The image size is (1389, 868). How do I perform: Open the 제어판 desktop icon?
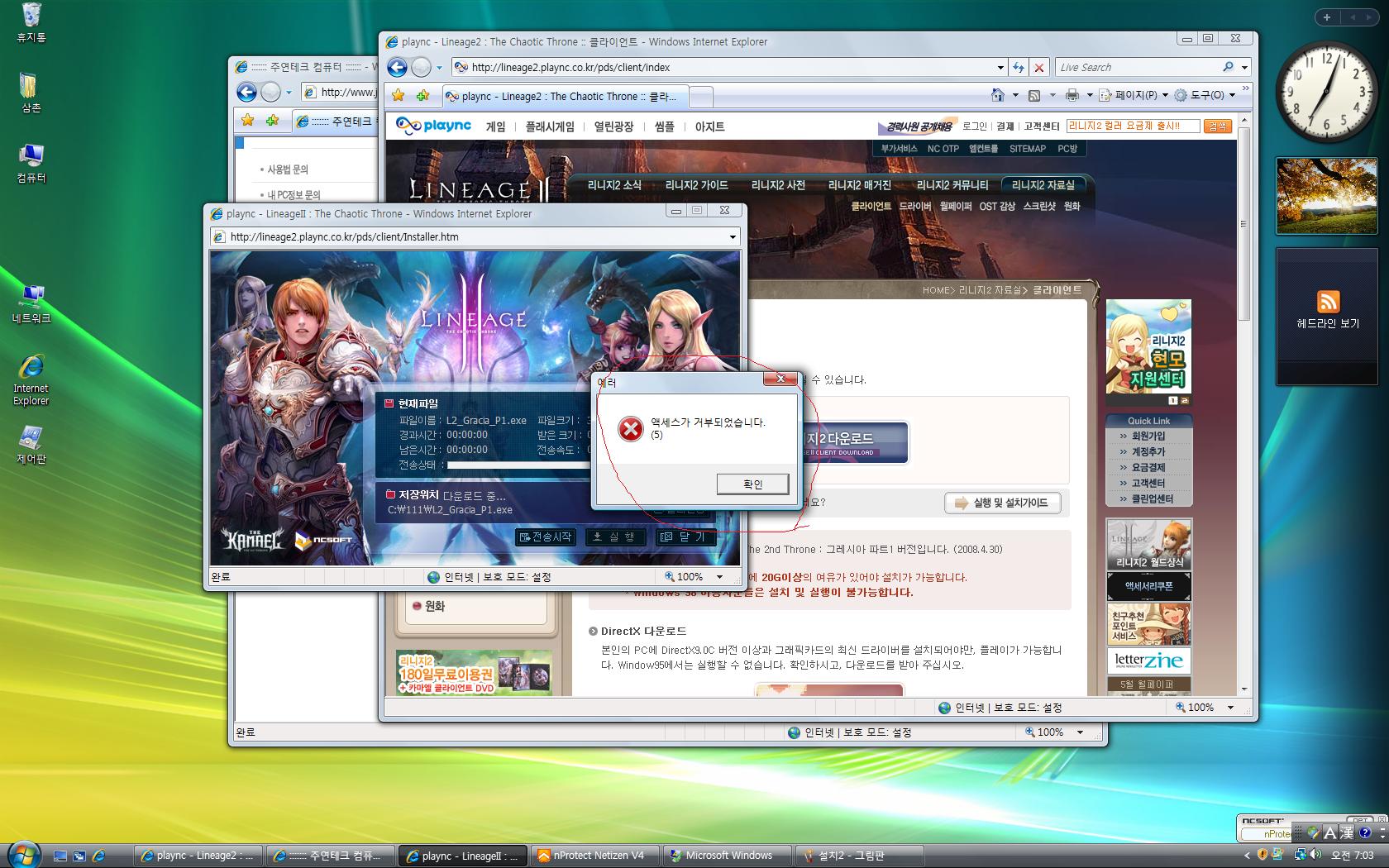click(31, 445)
